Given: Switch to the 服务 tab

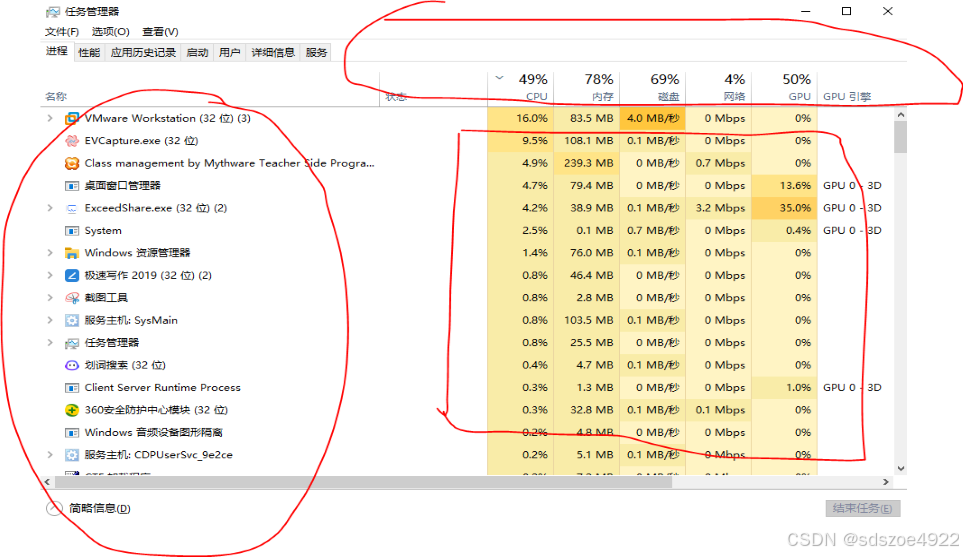Looking at the screenshot, I should coord(316,53).
